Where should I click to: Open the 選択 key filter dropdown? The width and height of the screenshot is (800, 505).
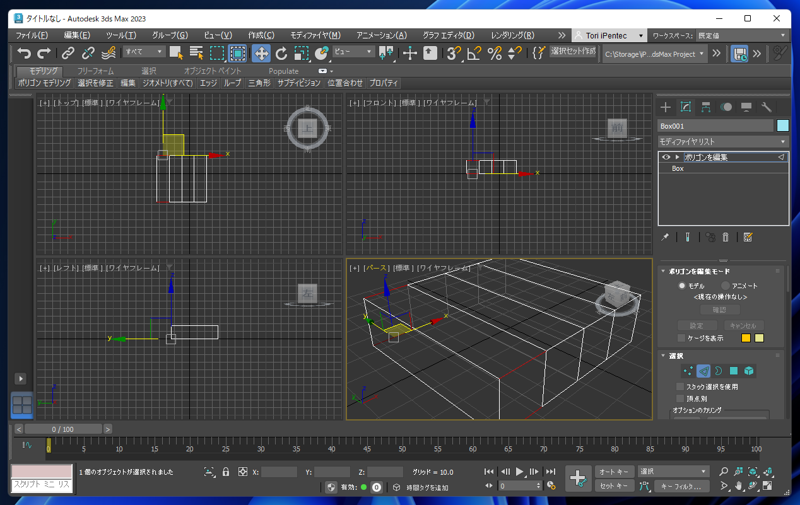[x=673, y=471]
